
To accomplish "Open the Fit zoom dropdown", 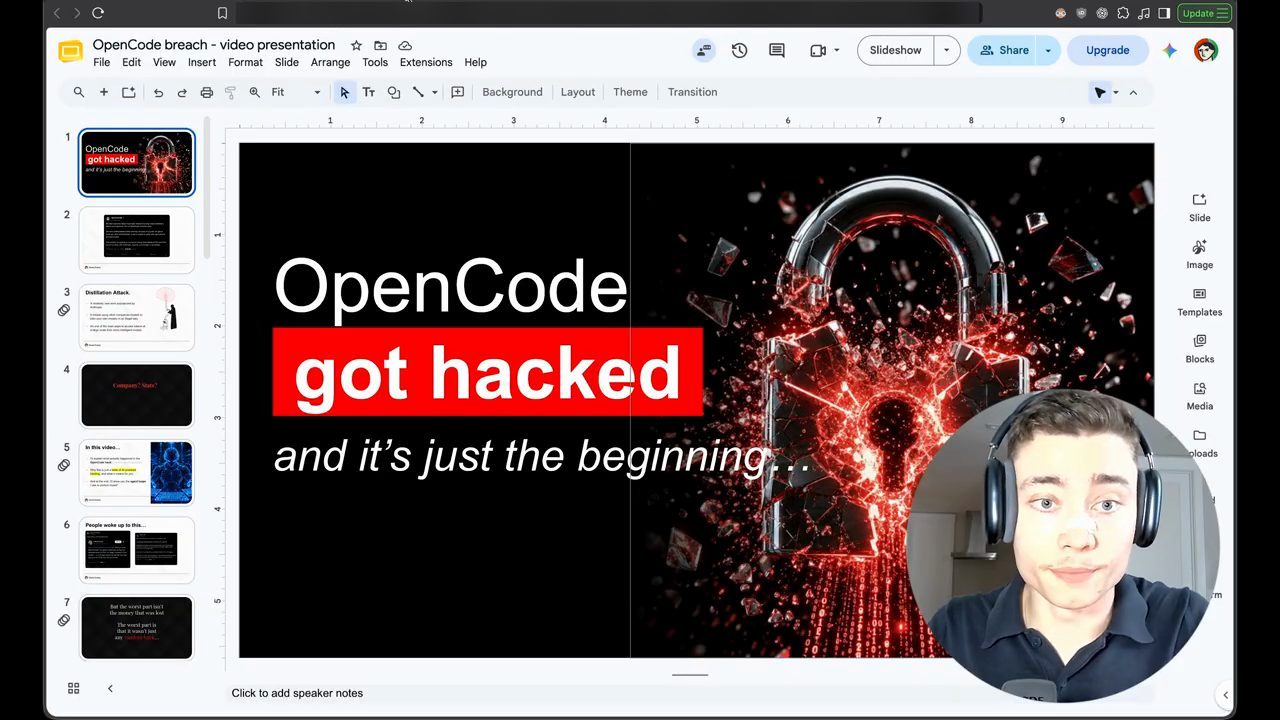I will tap(295, 92).
